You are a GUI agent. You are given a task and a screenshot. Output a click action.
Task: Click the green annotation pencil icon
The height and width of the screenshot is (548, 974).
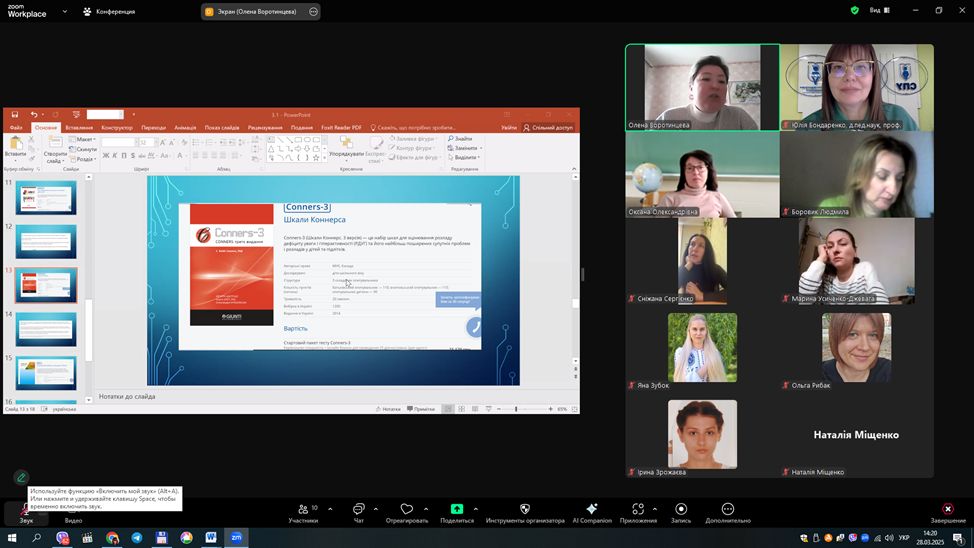pyautogui.click(x=21, y=478)
